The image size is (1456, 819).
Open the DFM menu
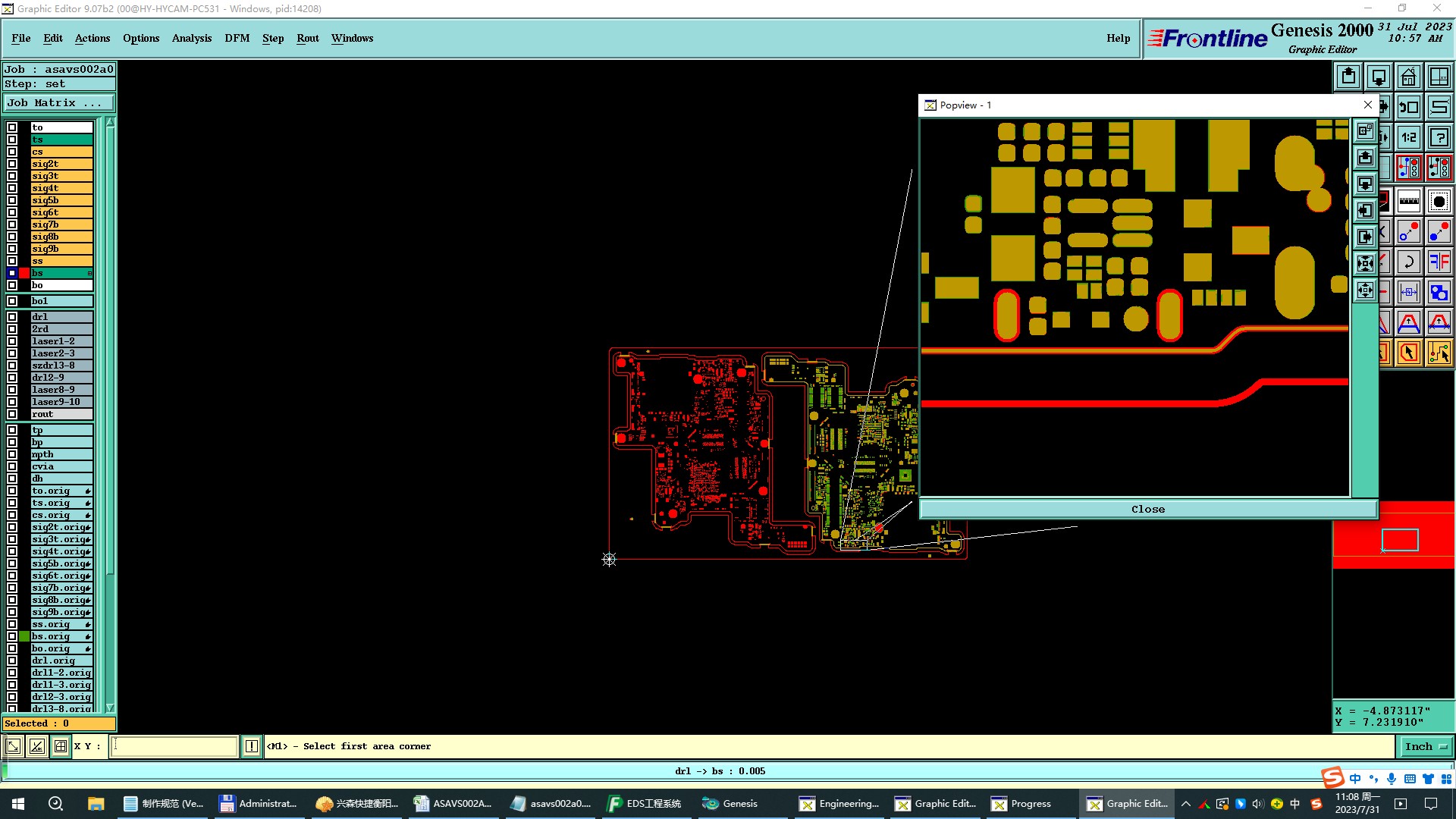(x=237, y=38)
